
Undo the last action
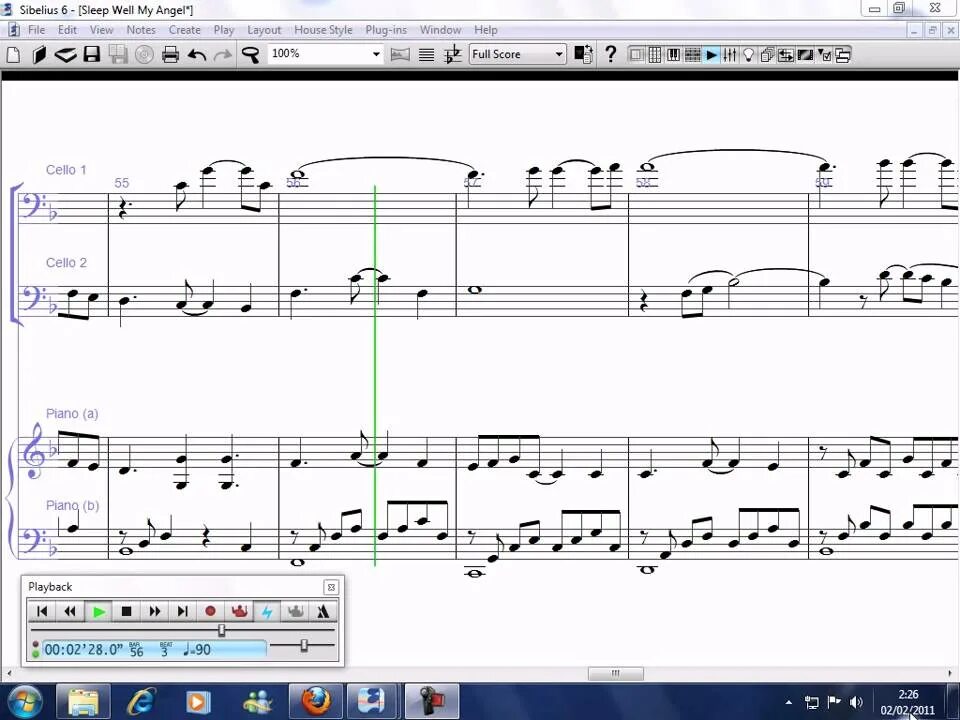197,54
